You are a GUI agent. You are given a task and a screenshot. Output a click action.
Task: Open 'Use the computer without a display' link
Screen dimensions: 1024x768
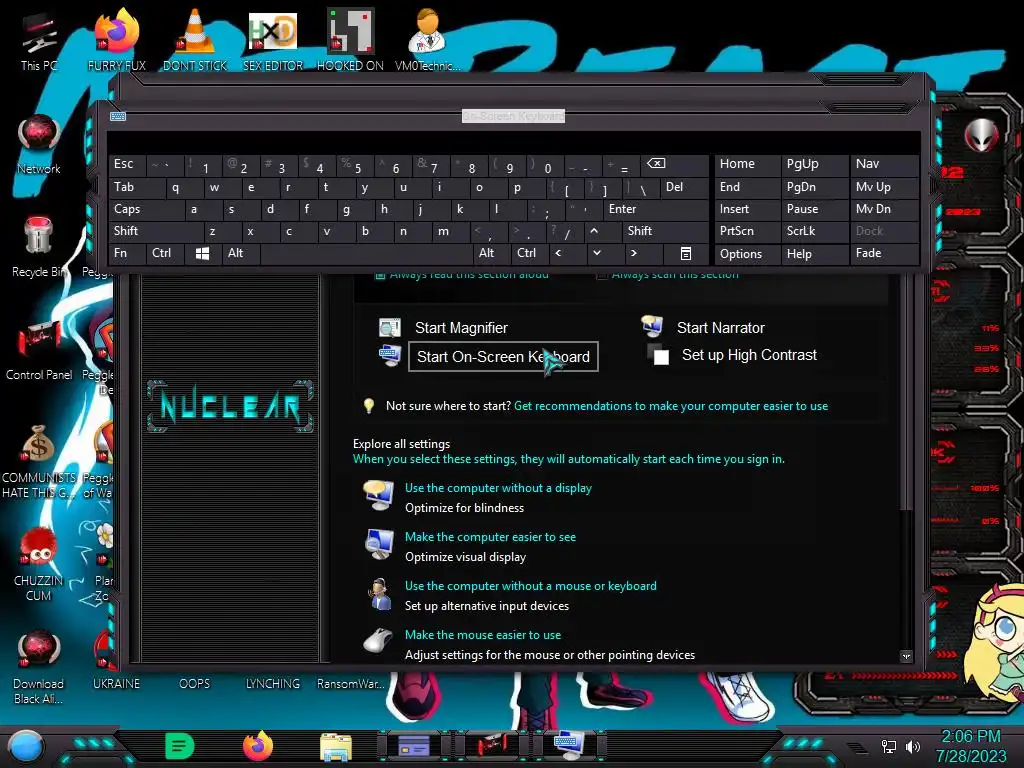coord(498,488)
